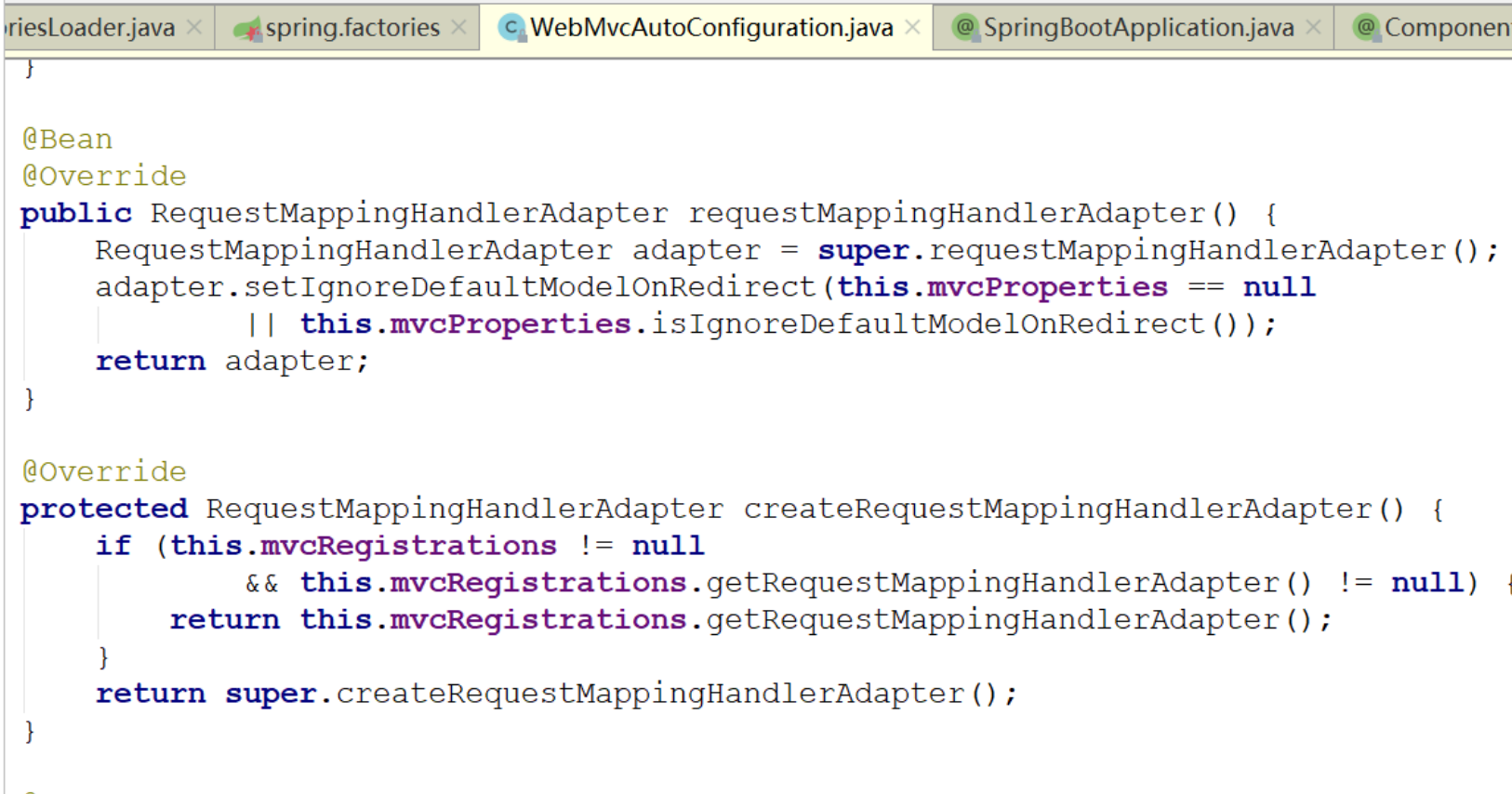Click mvcProperties before == null

coord(1047,288)
